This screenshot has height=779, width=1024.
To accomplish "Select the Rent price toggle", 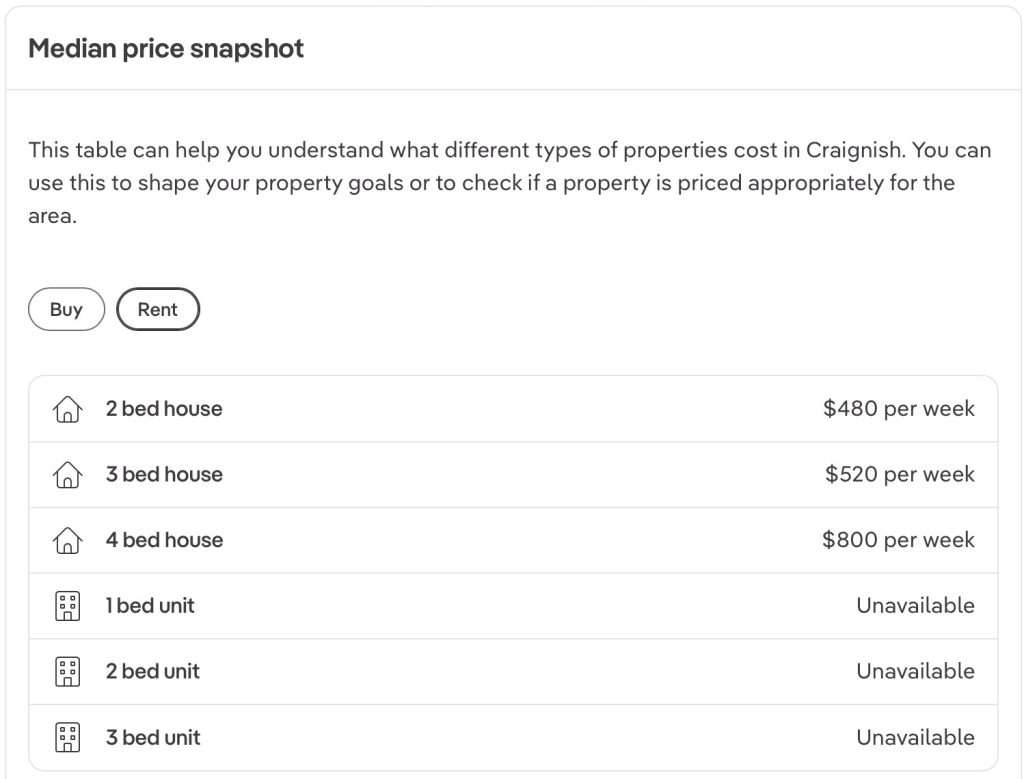I will click(158, 310).
